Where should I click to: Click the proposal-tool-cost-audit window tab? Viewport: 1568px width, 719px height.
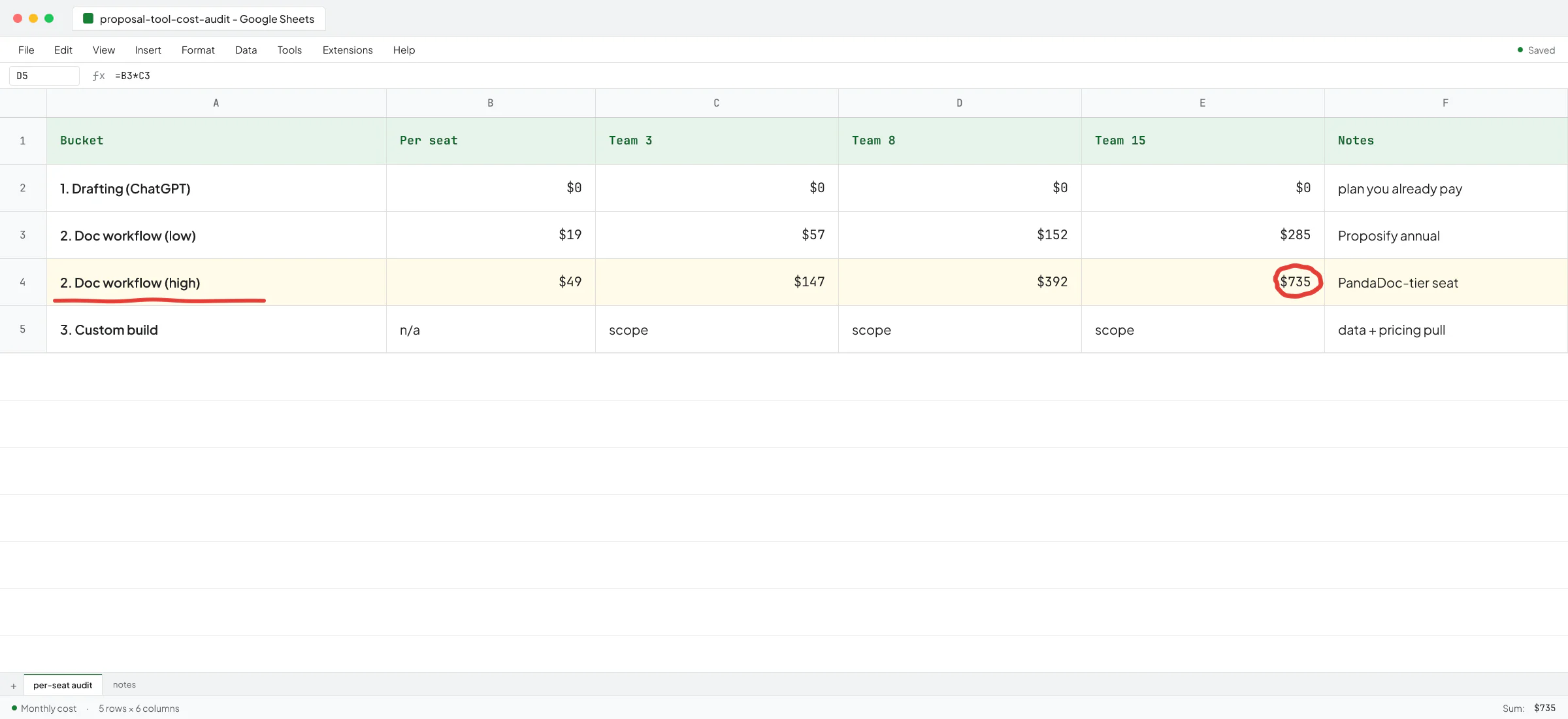pos(199,18)
